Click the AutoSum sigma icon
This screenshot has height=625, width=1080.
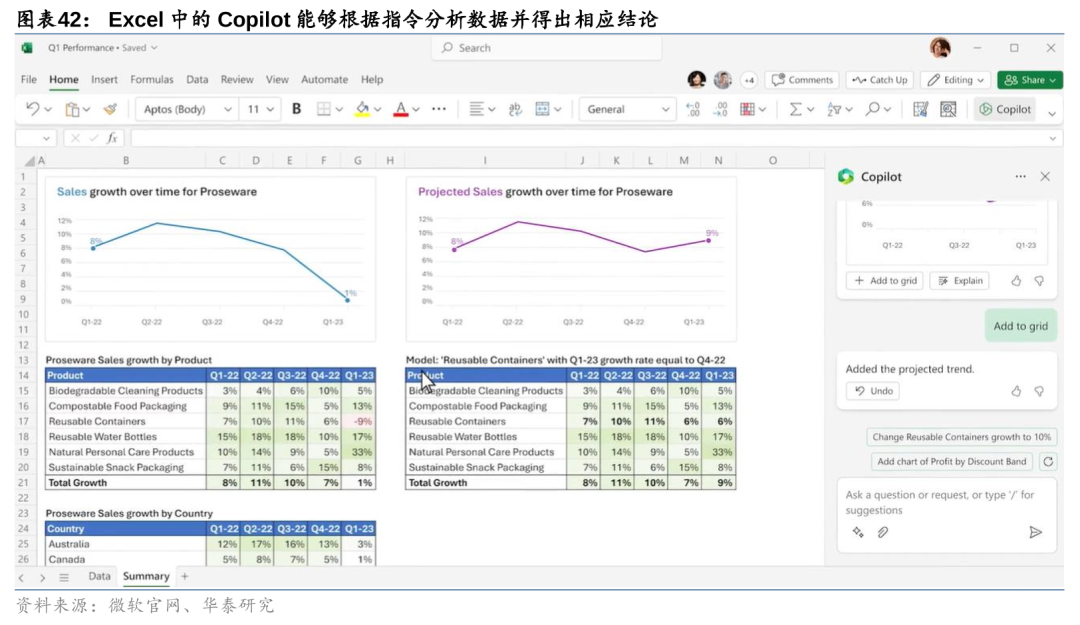coord(796,109)
